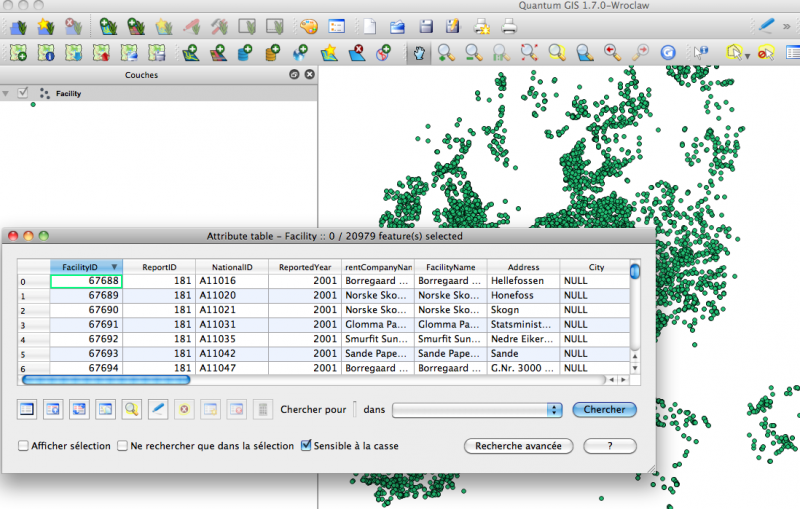Click the Refresh map icon

[668, 51]
